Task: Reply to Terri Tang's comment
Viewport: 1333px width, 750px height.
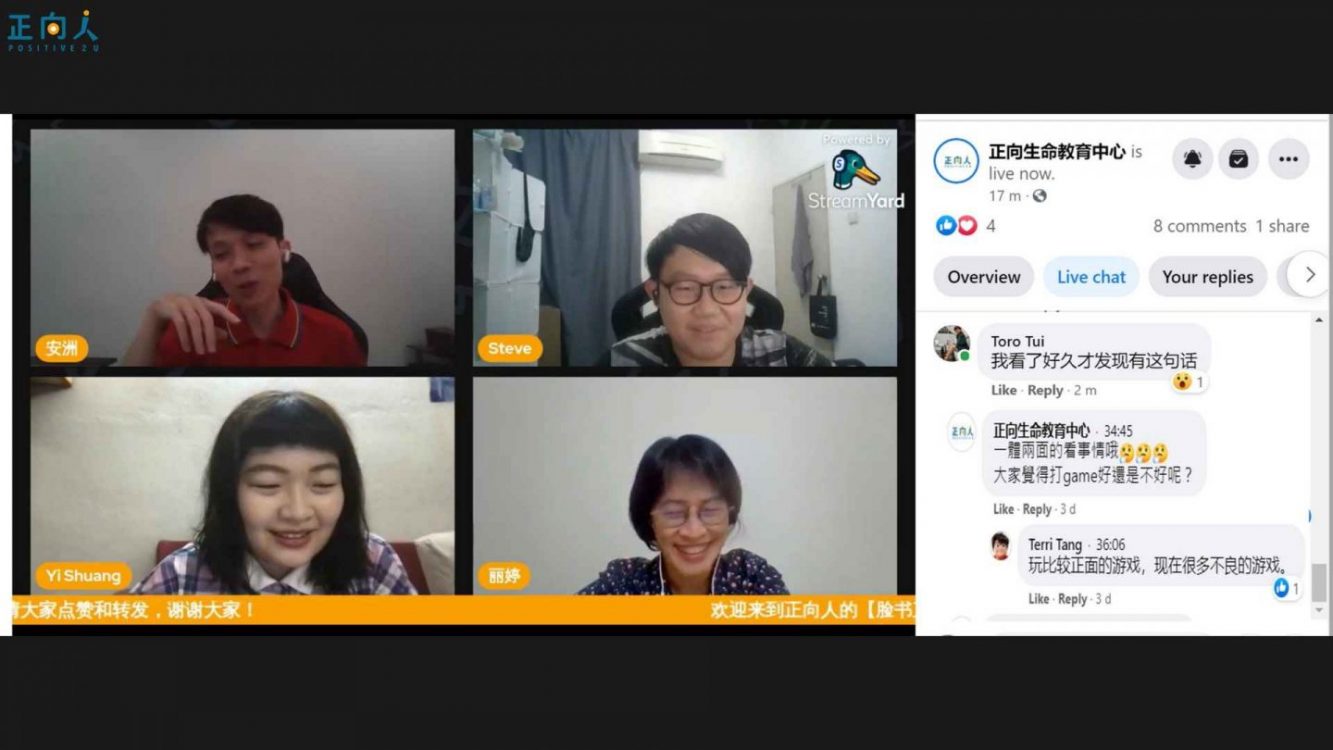Action: (x=1072, y=599)
